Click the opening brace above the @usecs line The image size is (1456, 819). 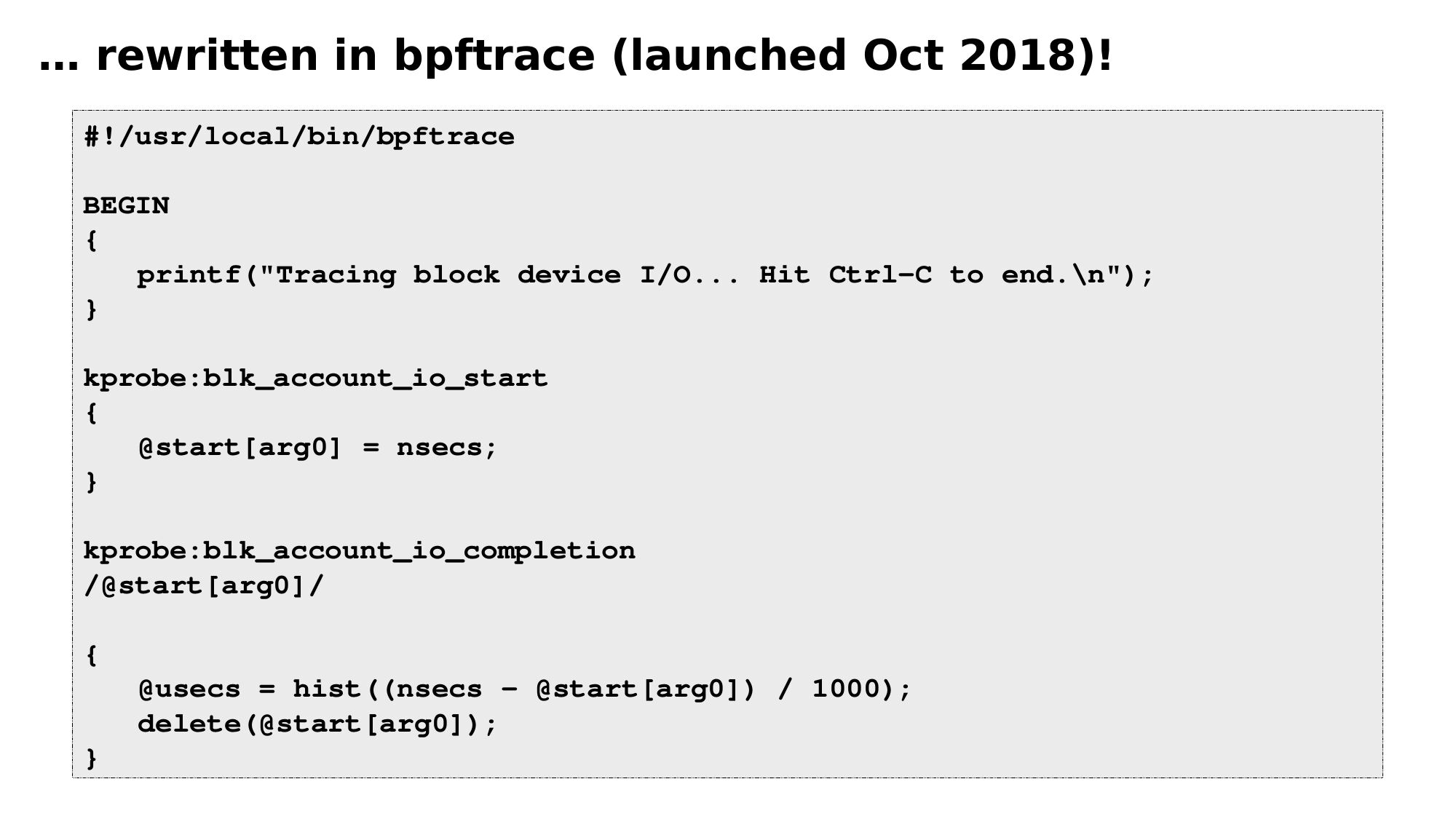click(91, 655)
